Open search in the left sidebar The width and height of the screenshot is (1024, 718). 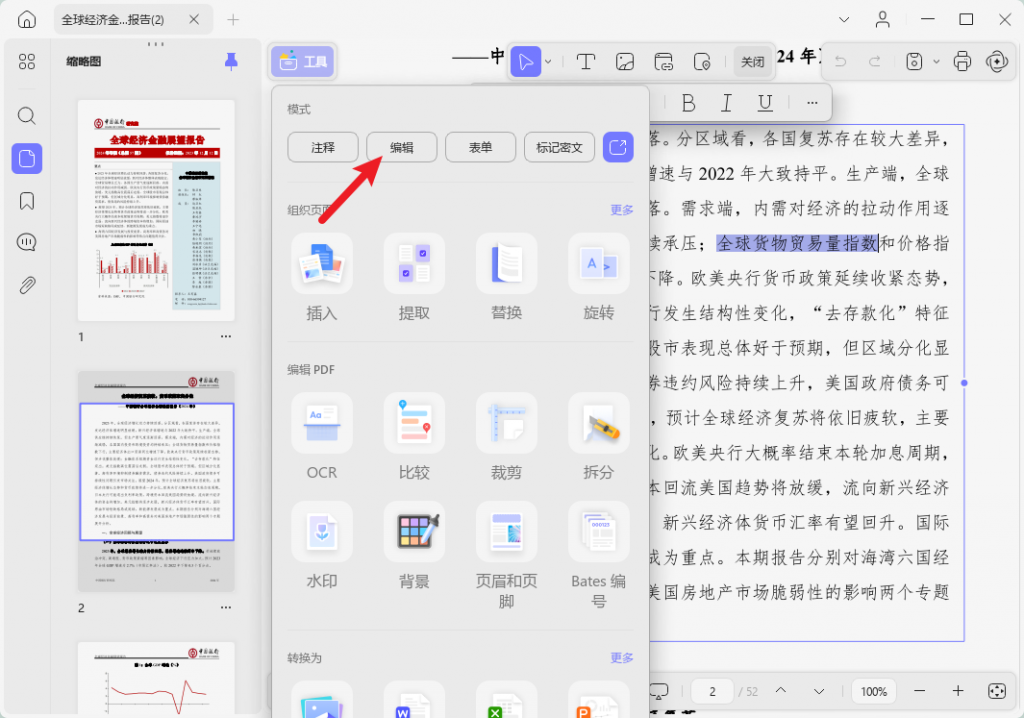click(x=26, y=115)
